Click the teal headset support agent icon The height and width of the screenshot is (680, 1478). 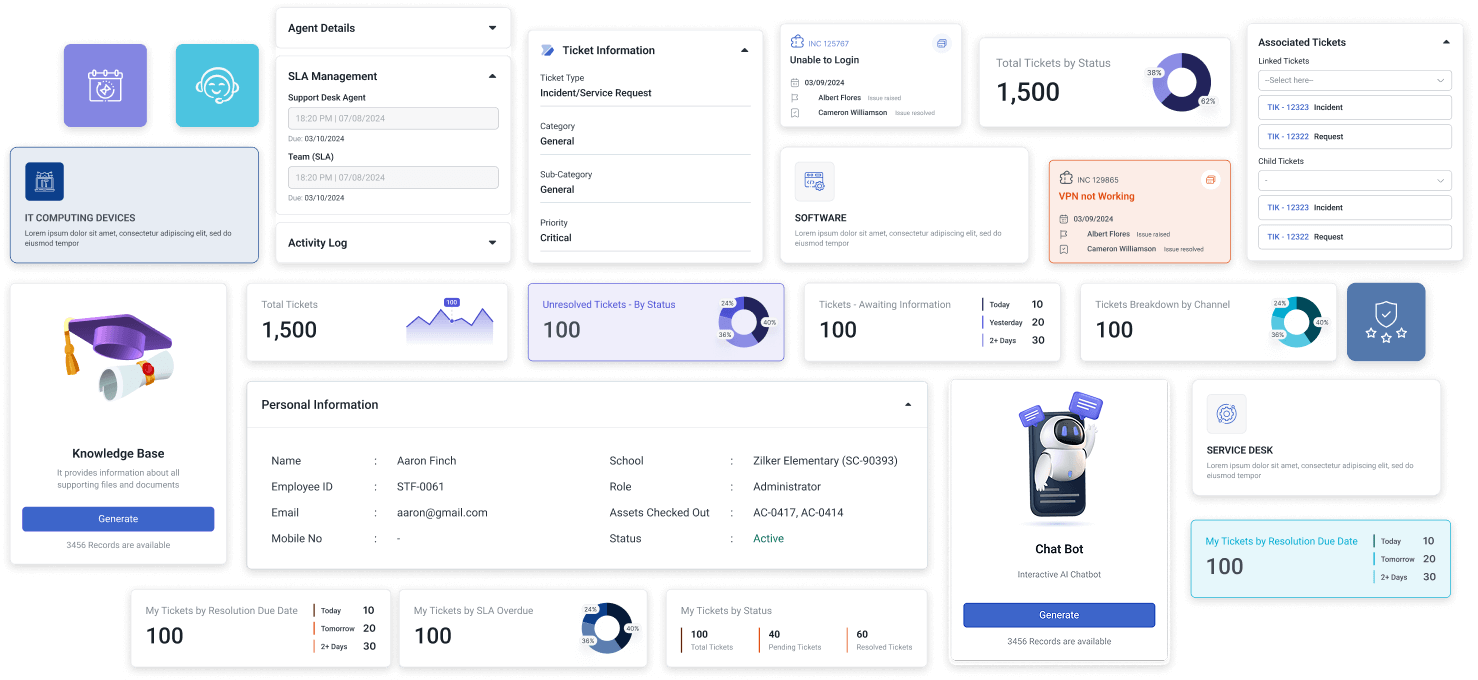pyautogui.click(x=217, y=86)
